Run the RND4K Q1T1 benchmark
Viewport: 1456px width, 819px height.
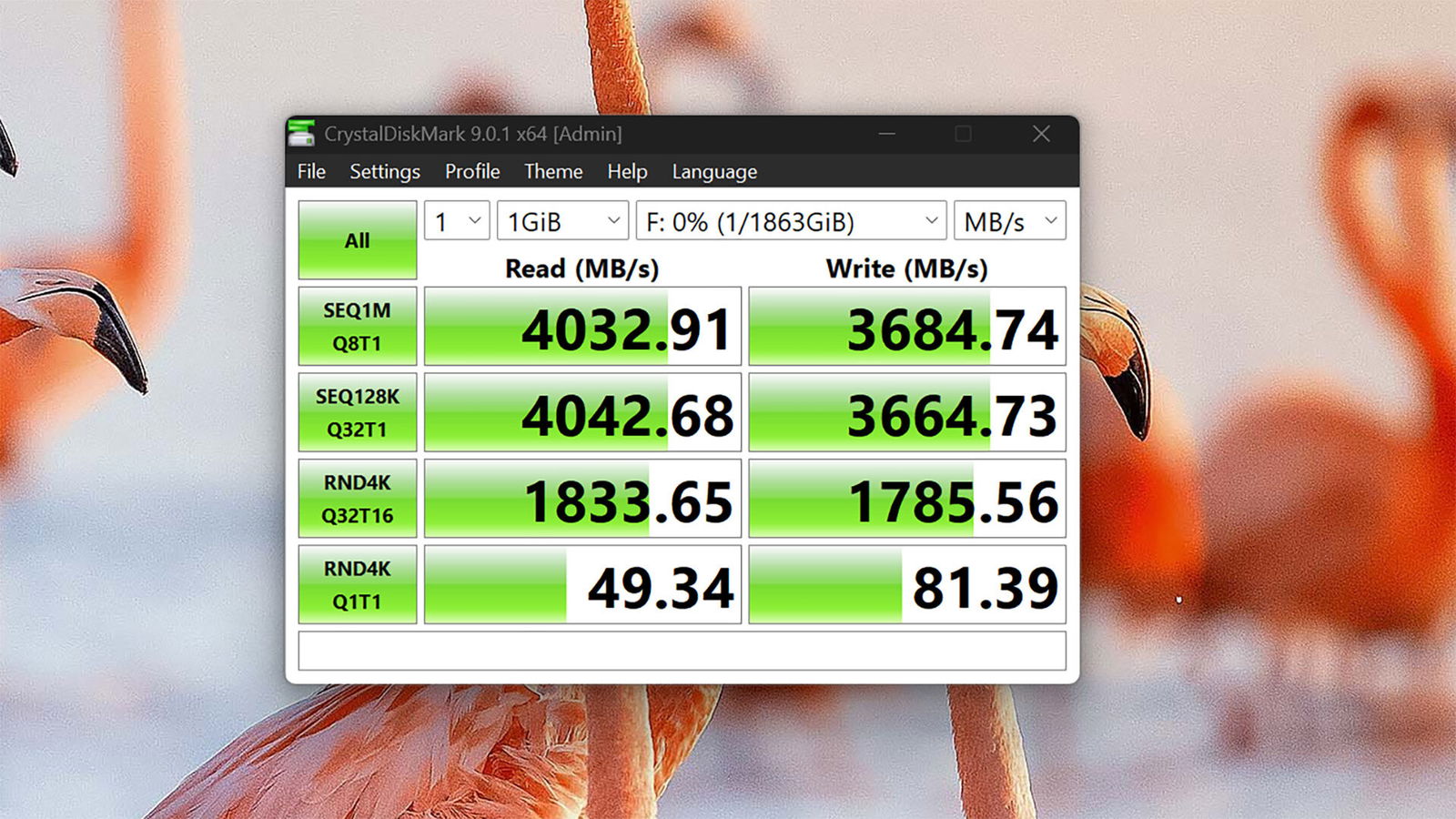pyautogui.click(x=357, y=583)
